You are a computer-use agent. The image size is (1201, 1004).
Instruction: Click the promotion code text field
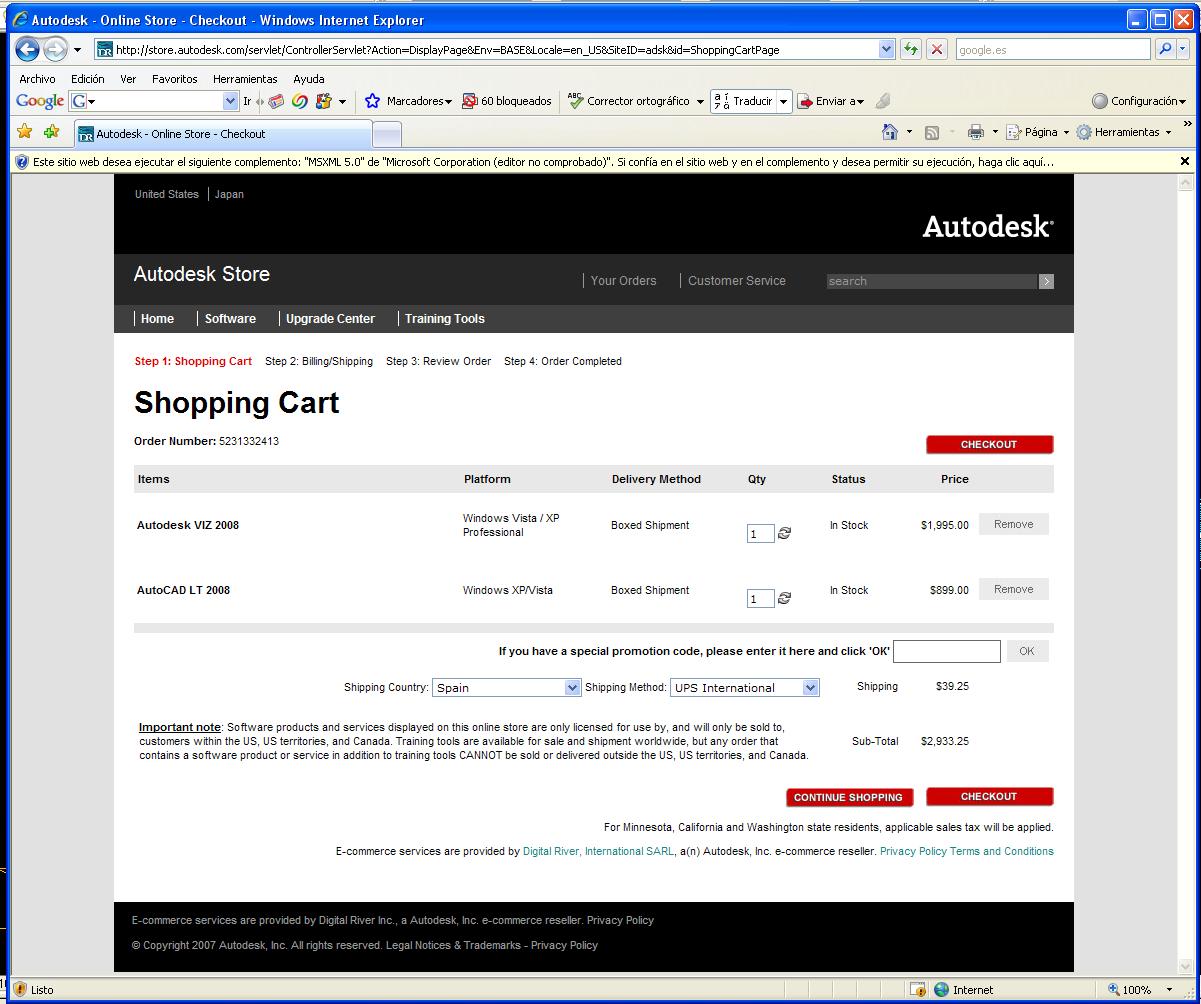[x=946, y=651]
